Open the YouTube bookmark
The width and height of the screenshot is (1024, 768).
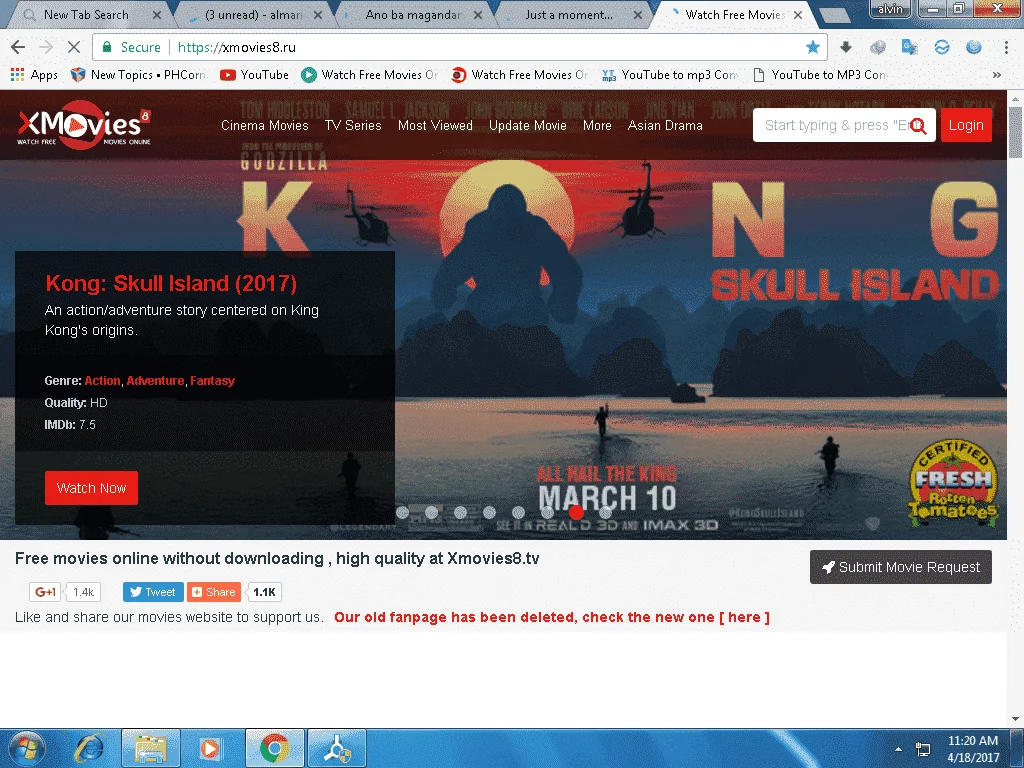point(255,75)
